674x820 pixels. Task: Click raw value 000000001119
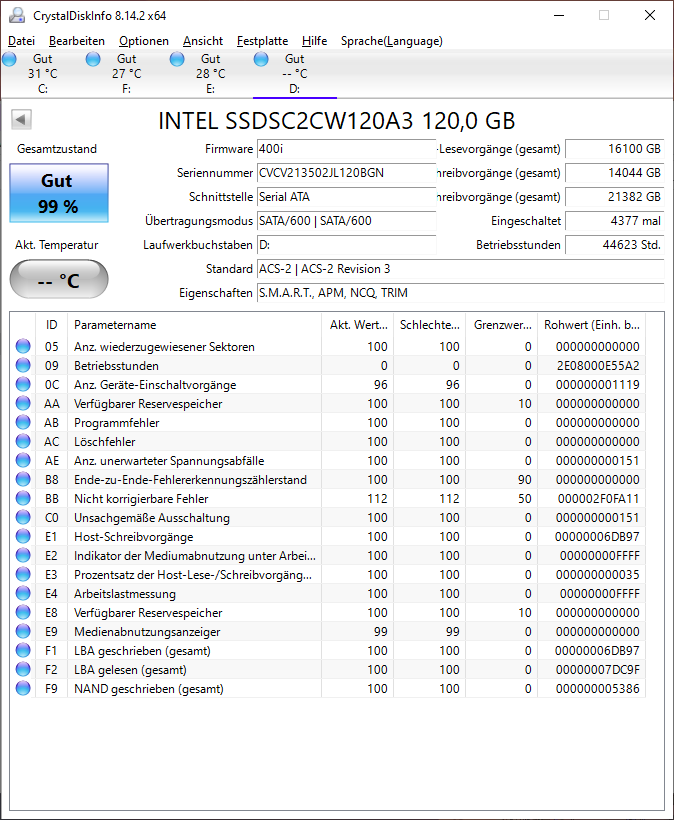598,385
